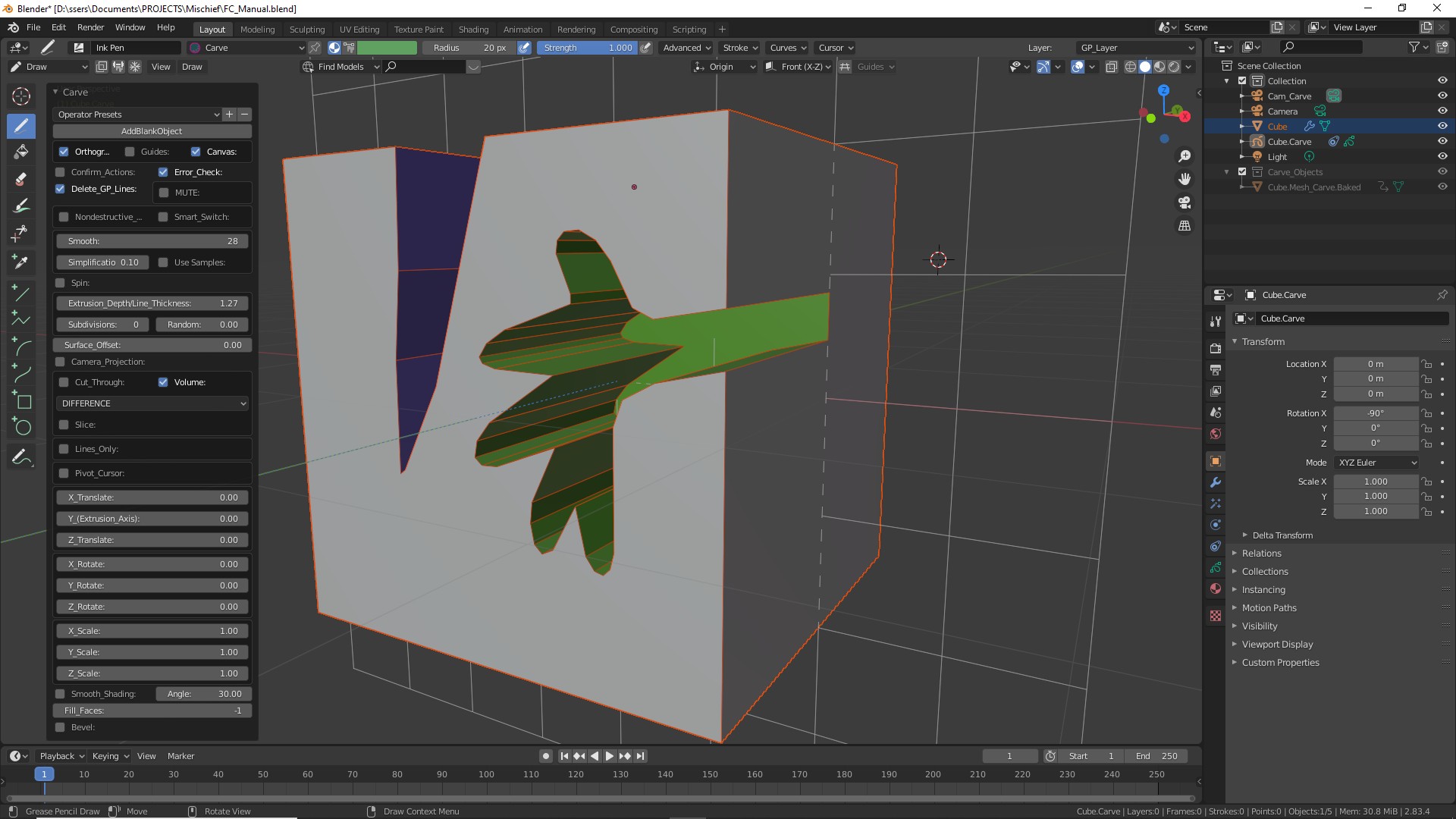Switch to the Sculpting workspace tab

click(306, 30)
